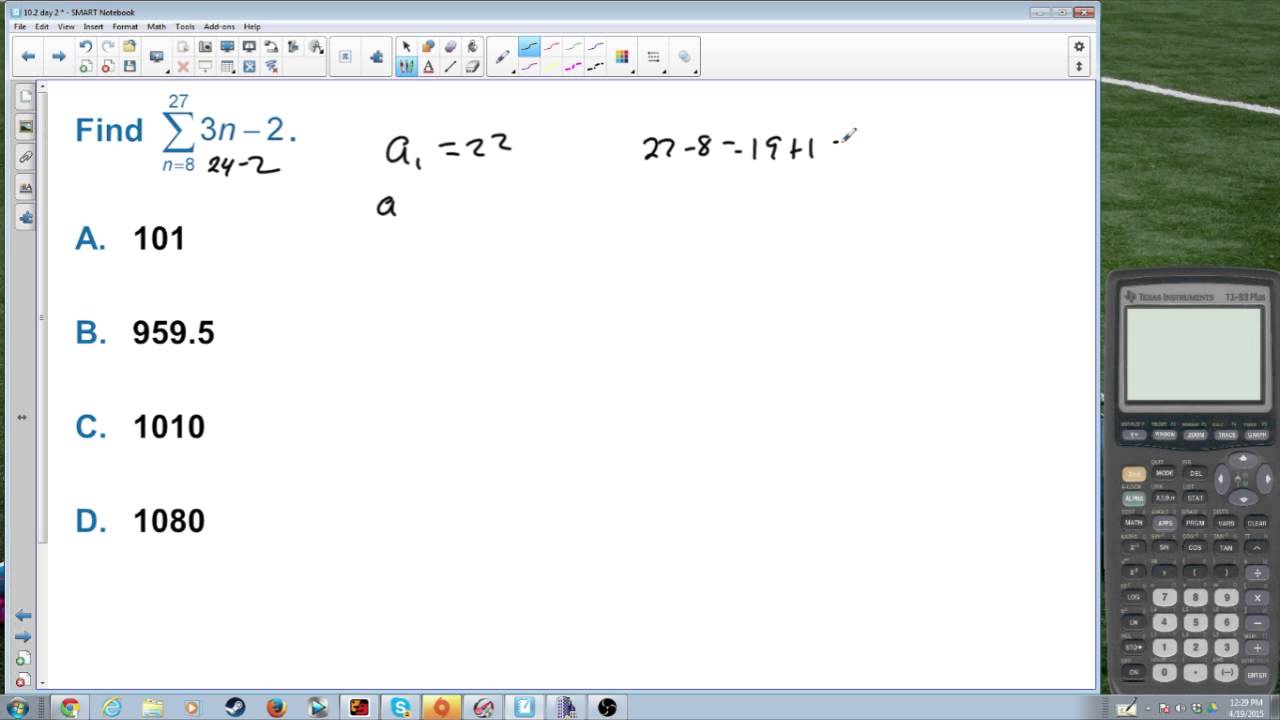Viewport: 1280px width, 720px height.
Task: Select the red pen style
Action: click(551, 47)
